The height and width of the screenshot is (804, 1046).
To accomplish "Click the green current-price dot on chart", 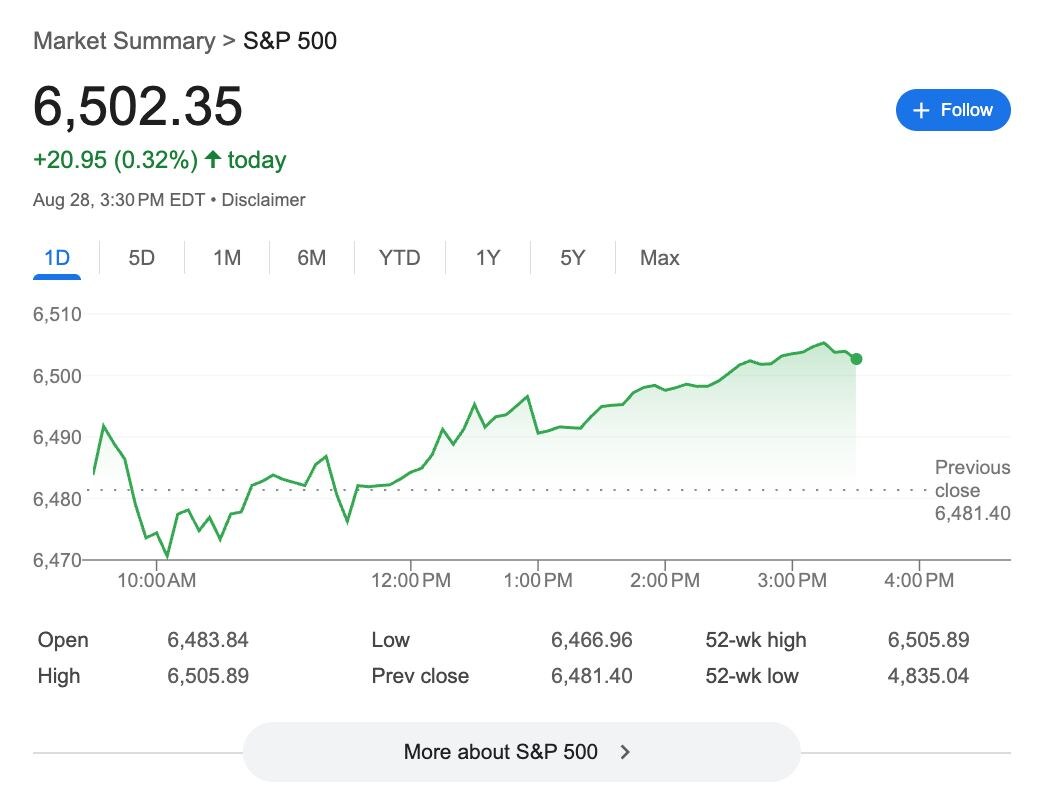I will point(856,359).
